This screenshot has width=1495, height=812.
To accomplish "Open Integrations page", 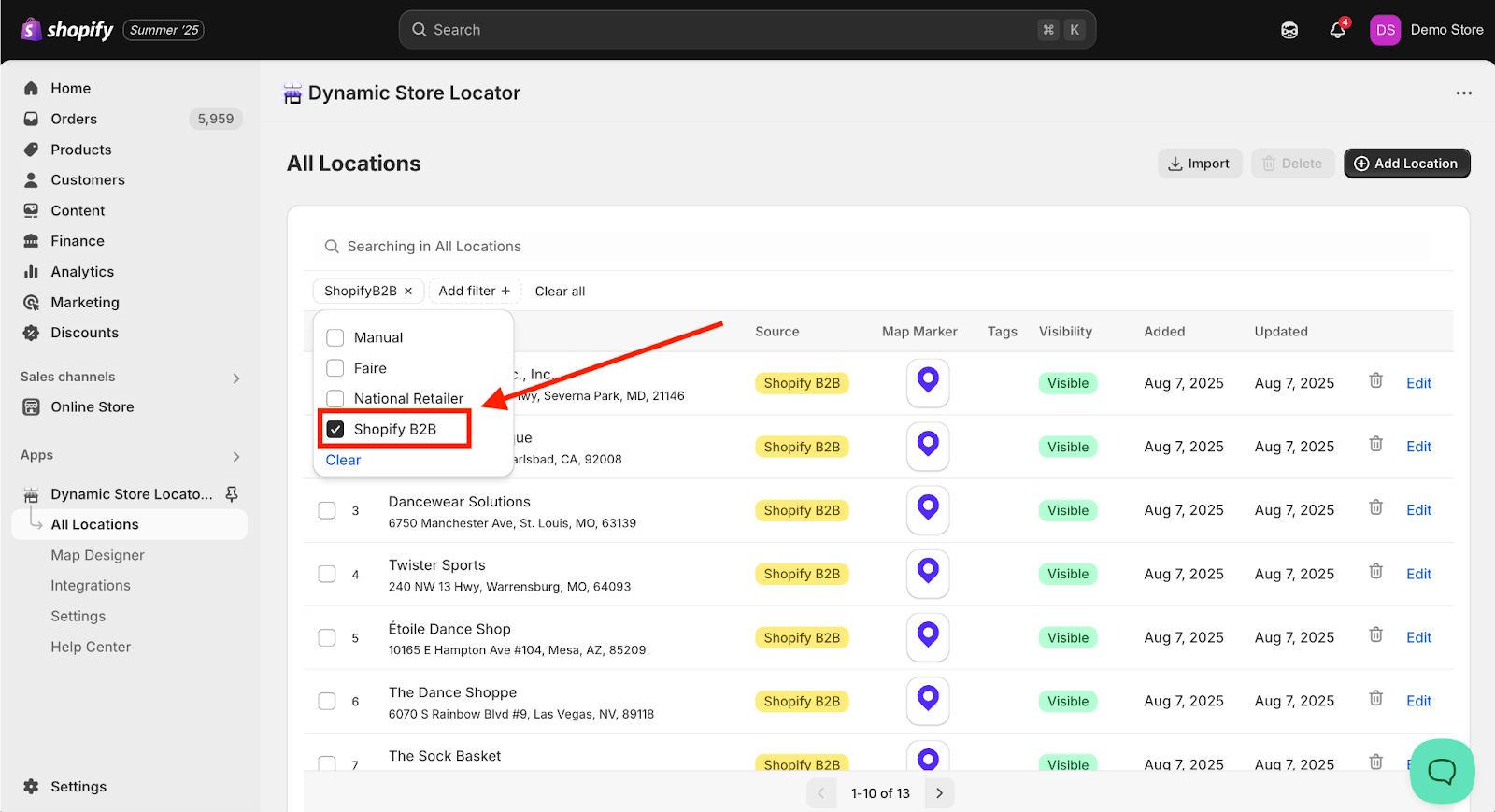I will click(x=91, y=586).
